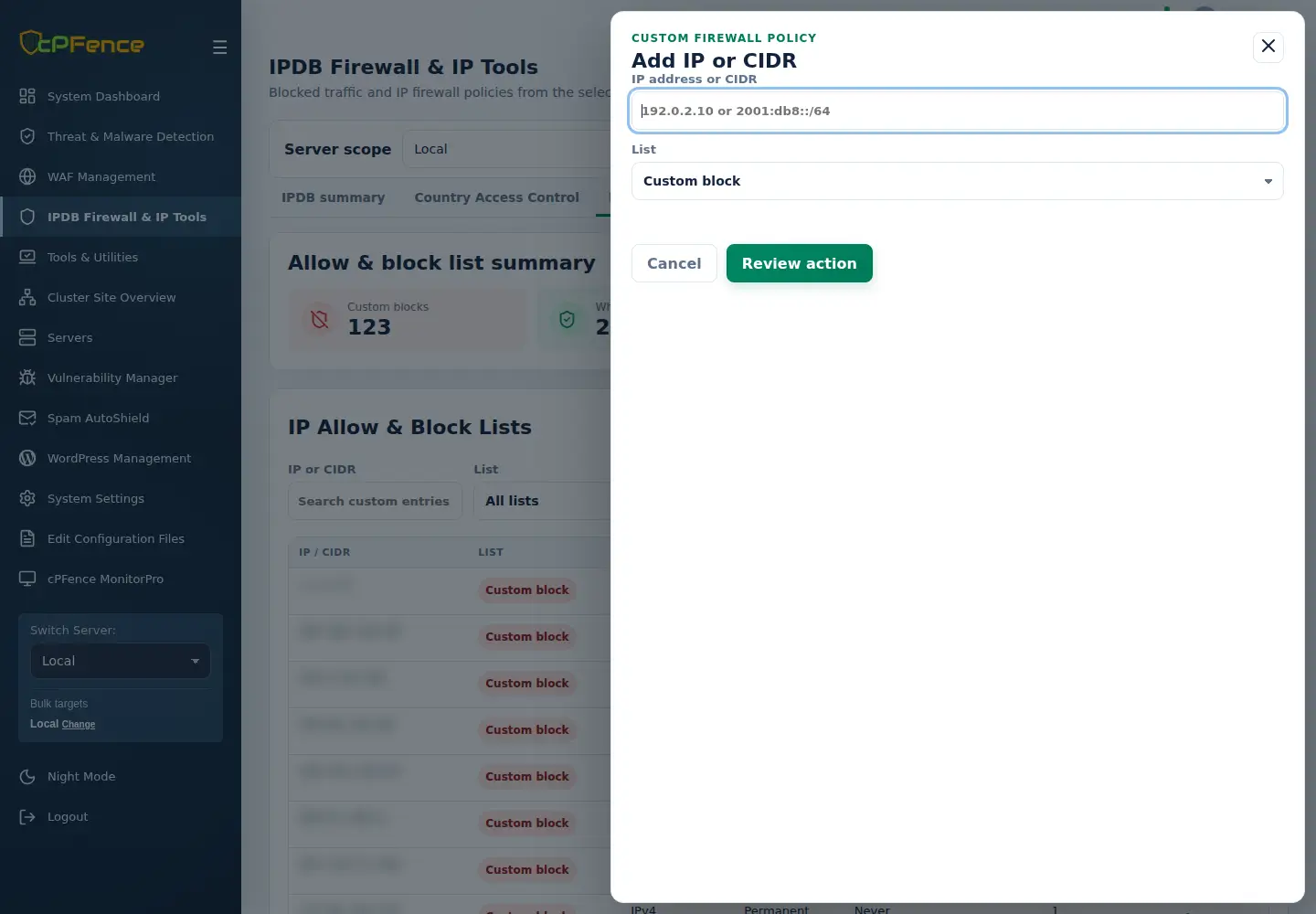Viewport: 1316px width, 914px height.
Task: Open the cPFence logo home link
Action: pyautogui.click(x=82, y=43)
